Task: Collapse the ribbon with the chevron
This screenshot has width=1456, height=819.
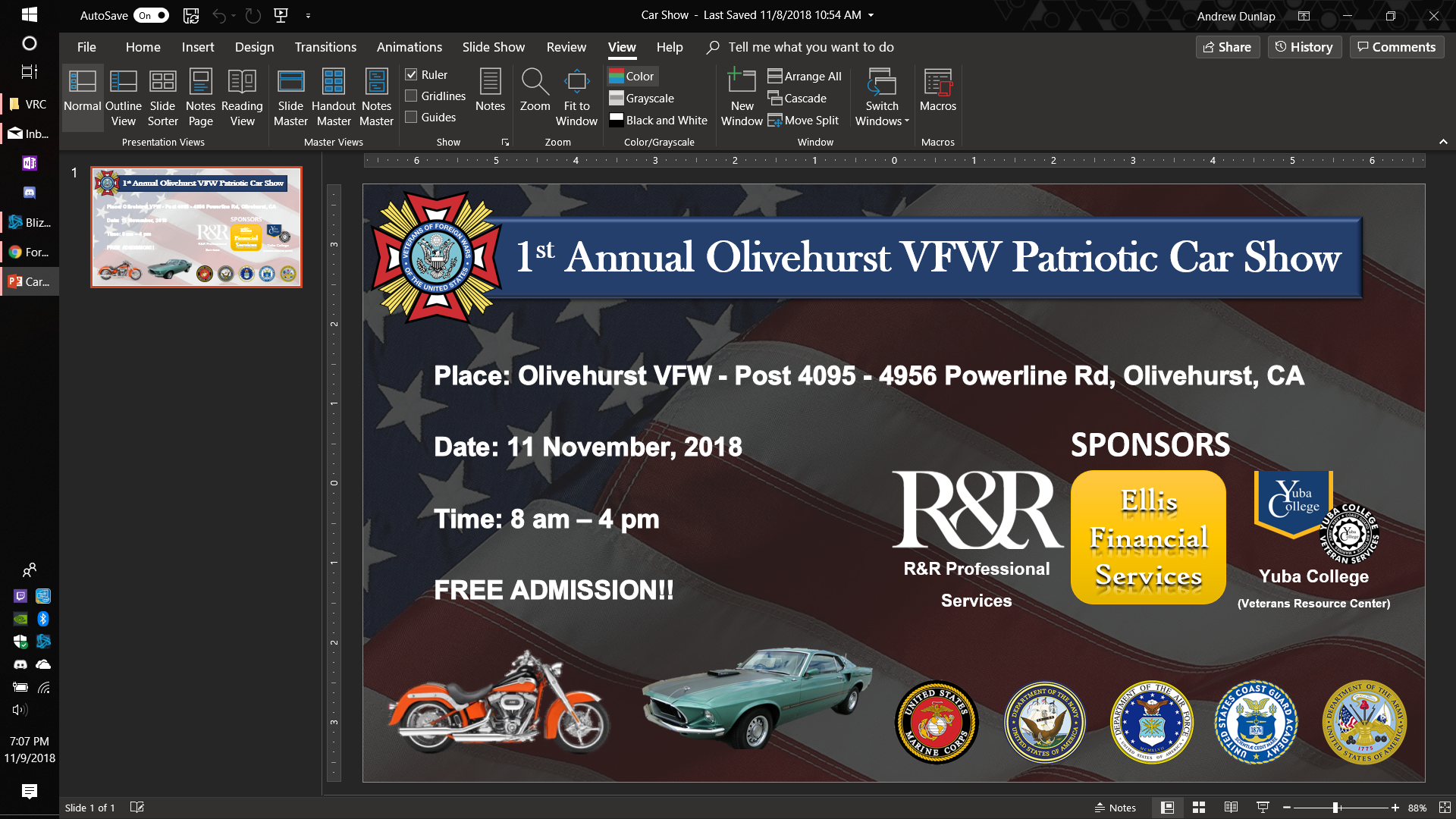Action: coord(1443,142)
